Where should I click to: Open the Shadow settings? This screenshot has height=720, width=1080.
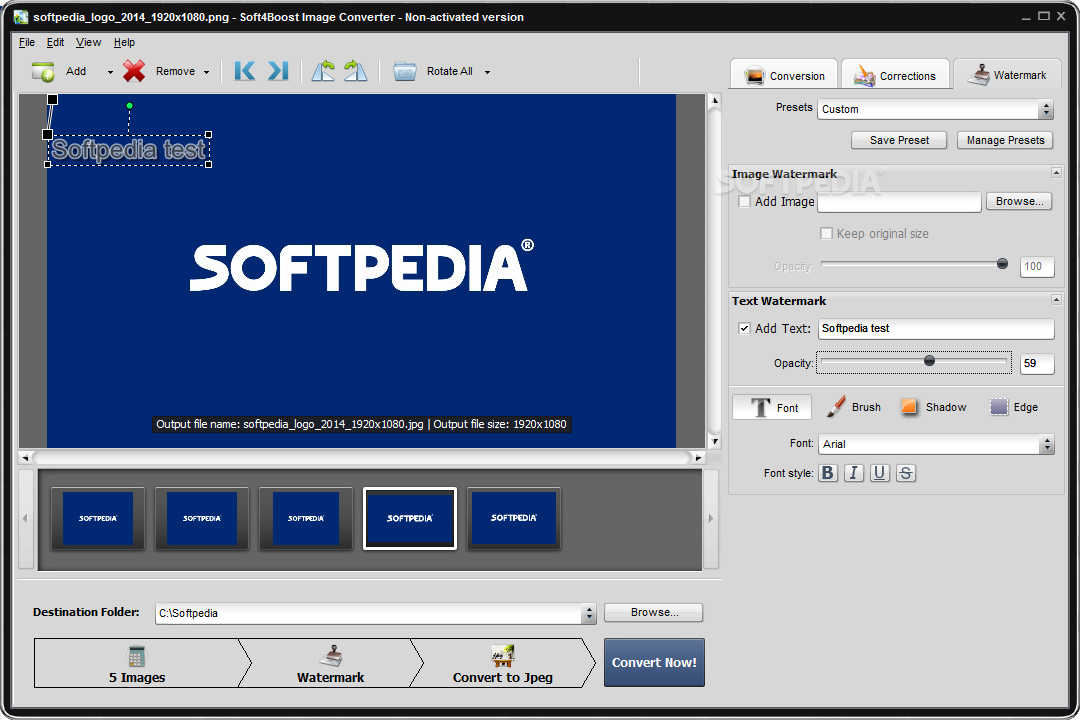(933, 407)
